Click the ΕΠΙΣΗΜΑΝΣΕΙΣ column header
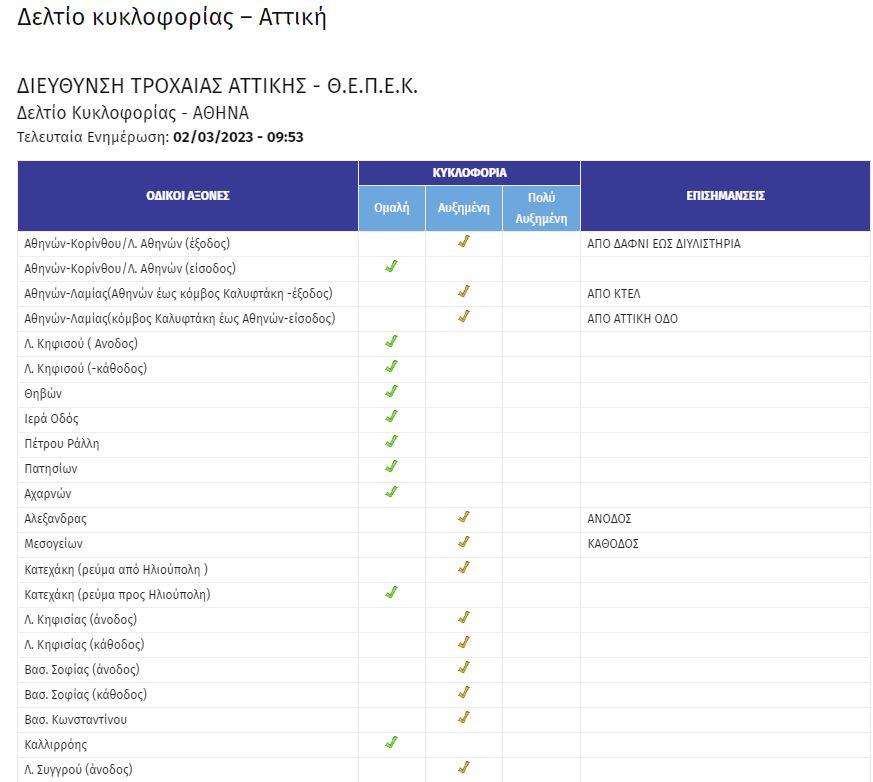 point(725,196)
